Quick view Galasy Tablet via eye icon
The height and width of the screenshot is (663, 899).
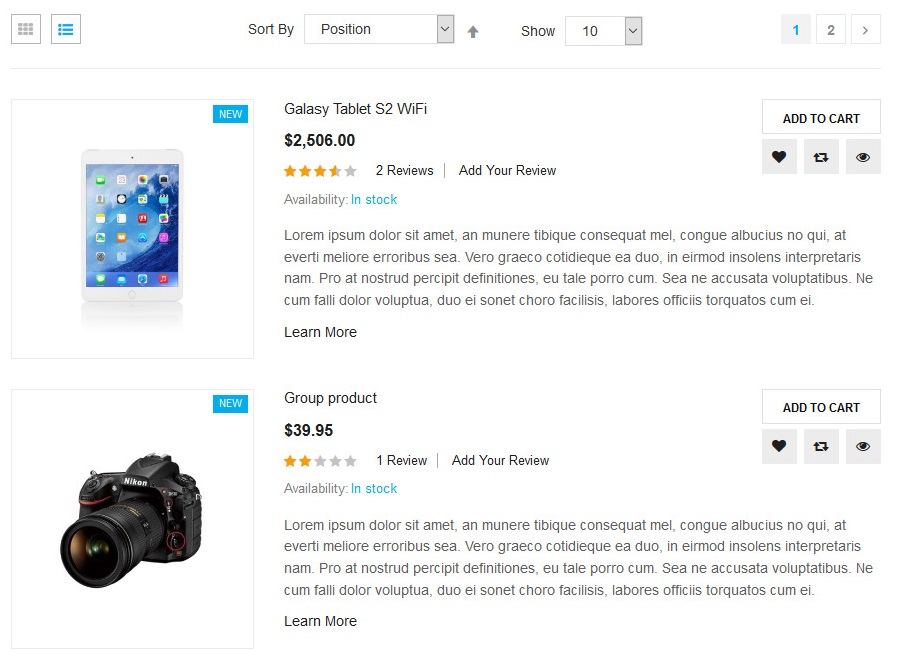[x=863, y=157]
